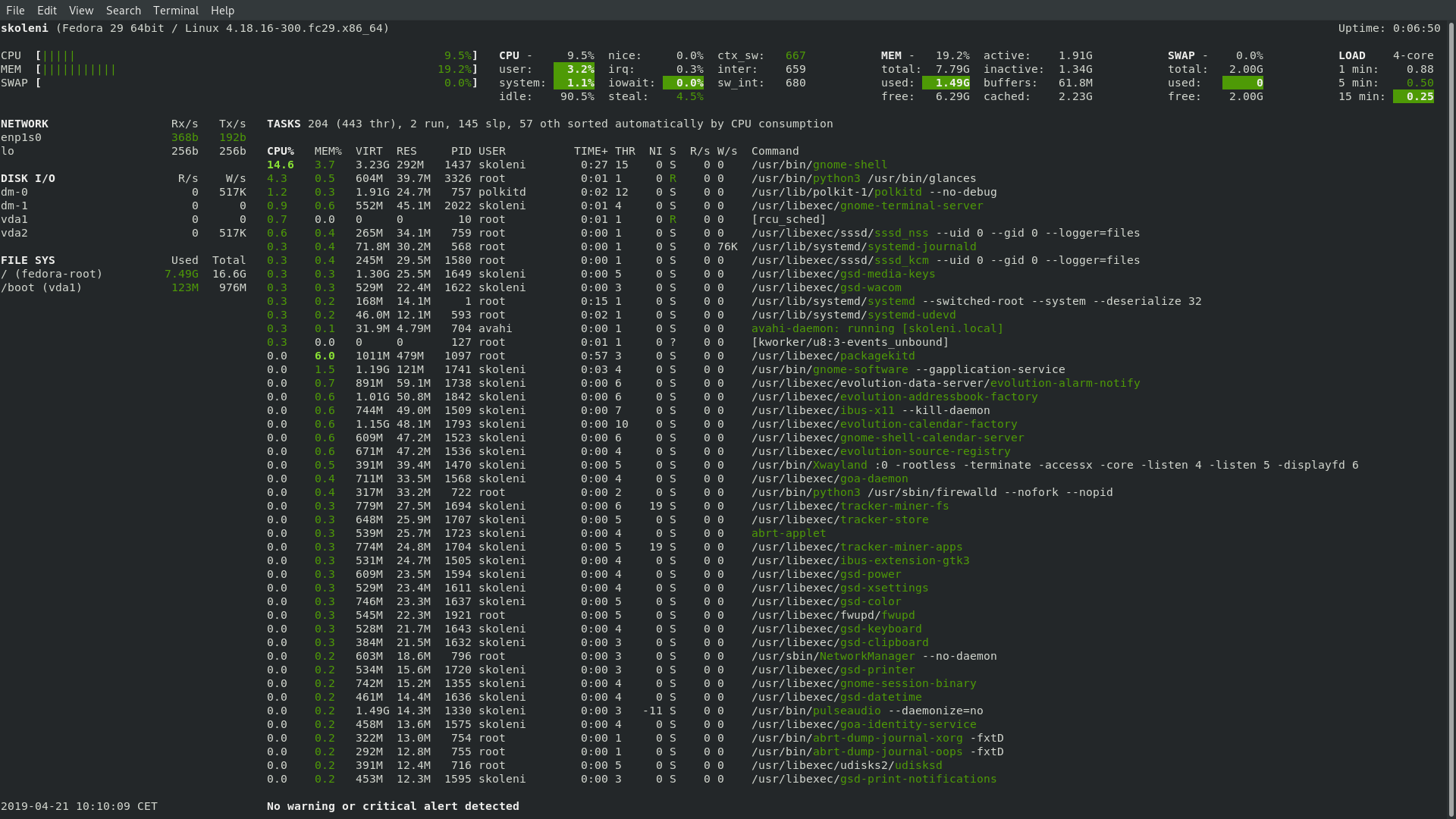Viewport: 1456px width, 819px height.
Task: Open the Help menu
Action: pyautogui.click(x=222, y=11)
